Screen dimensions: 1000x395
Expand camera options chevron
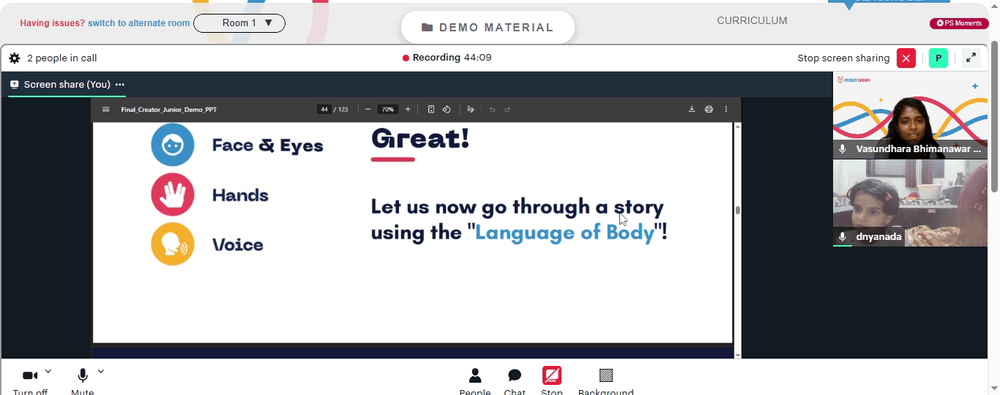48,371
